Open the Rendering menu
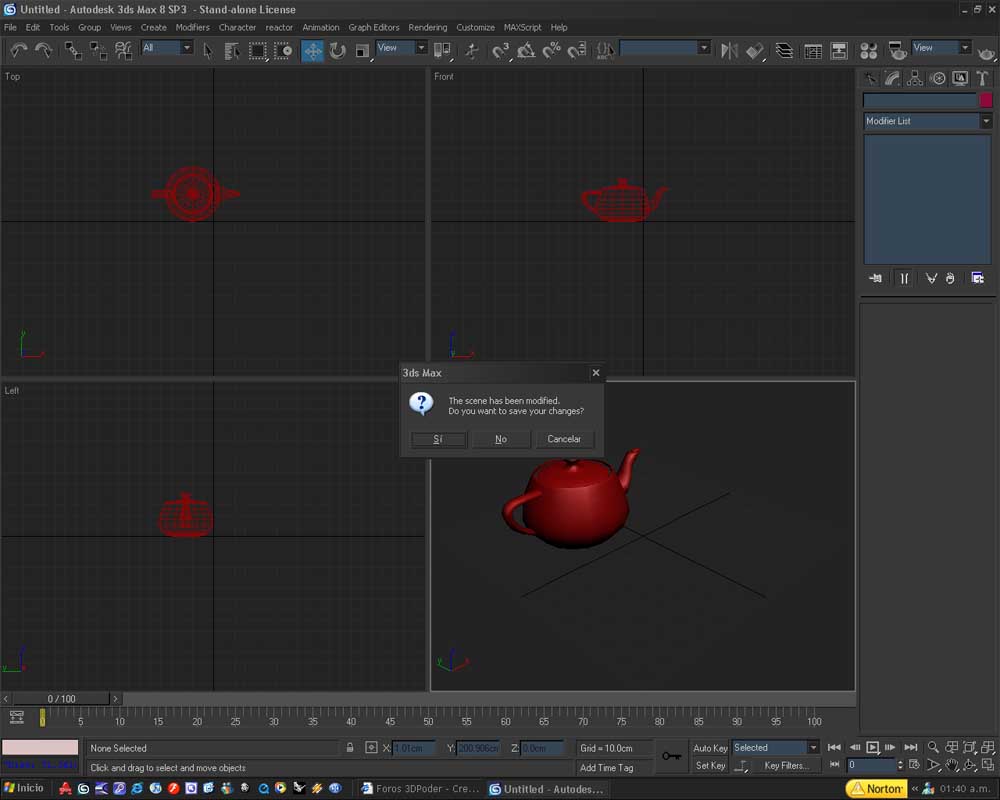This screenshot has height=800, width=1000. click(x=428, y=27)
